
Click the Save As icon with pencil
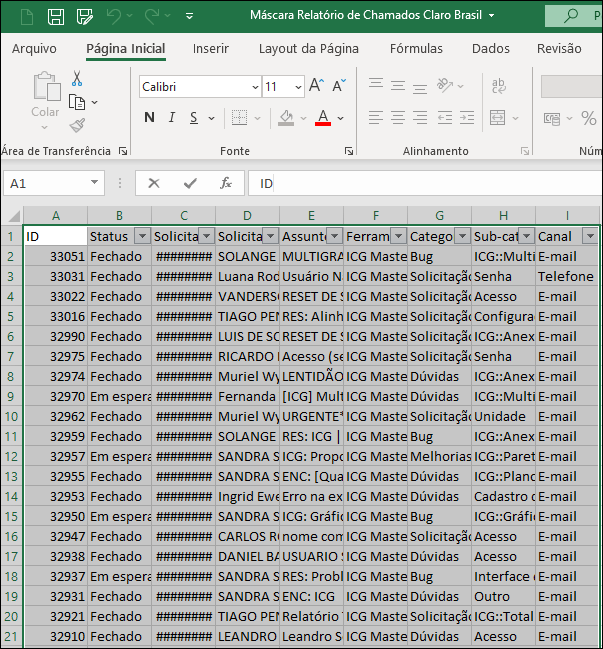point(85,17)
